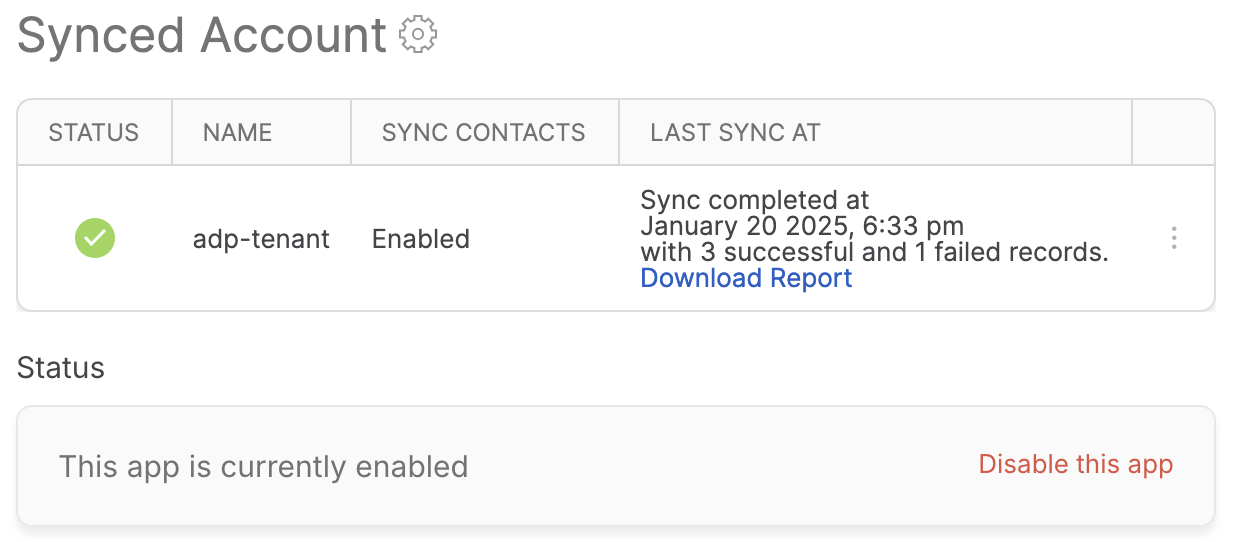
Task: Download the sync report
Action: click(746, 277)
